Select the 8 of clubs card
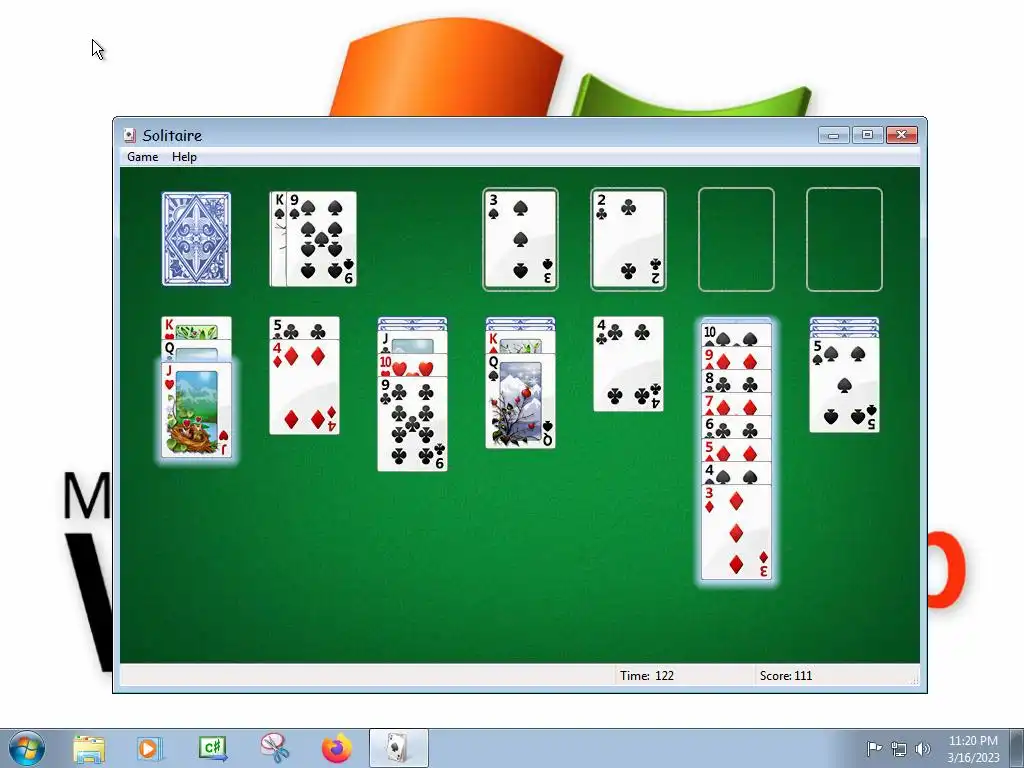 point(736,381)
